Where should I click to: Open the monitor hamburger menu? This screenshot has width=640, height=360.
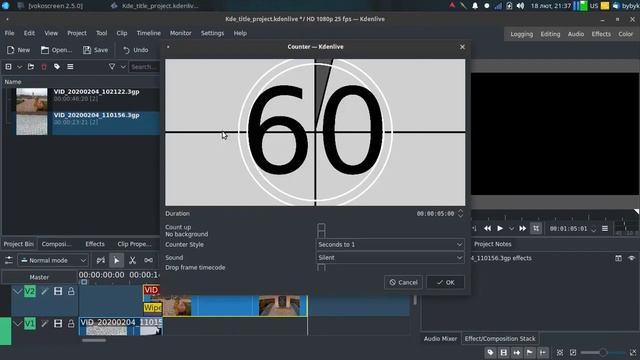(605, 229)
